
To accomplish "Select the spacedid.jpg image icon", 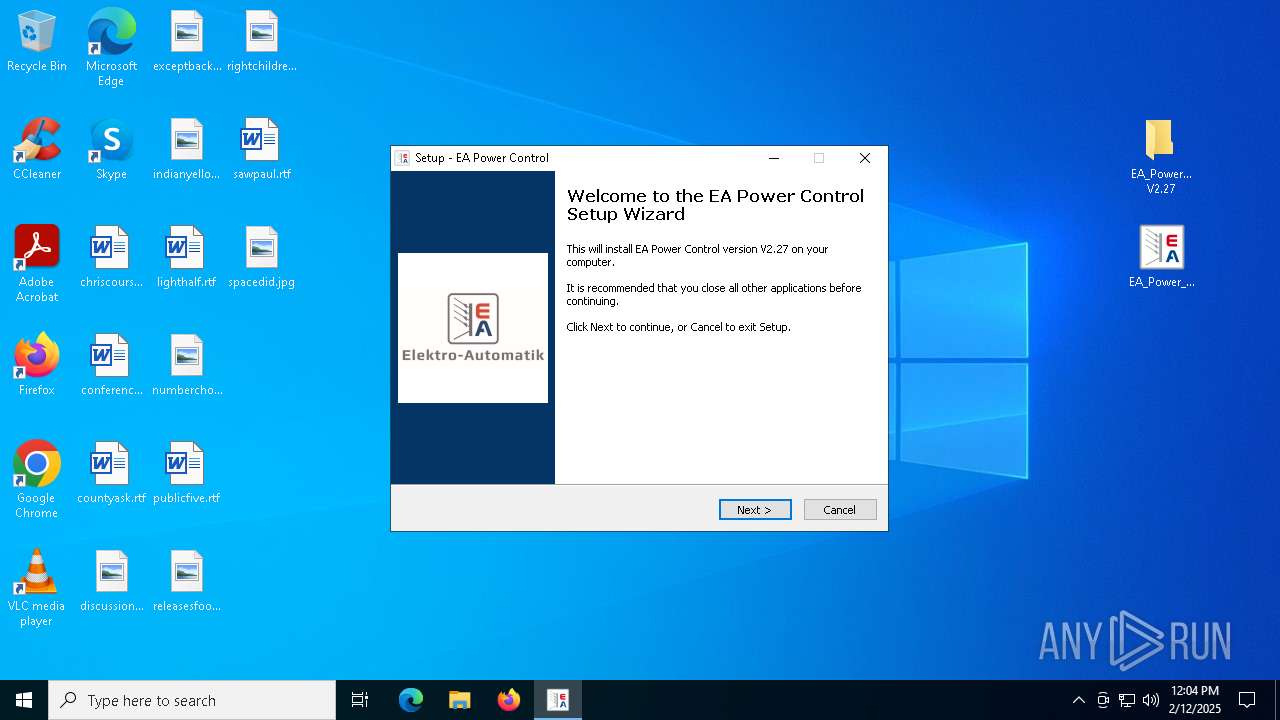I will [x=262, y=258].
